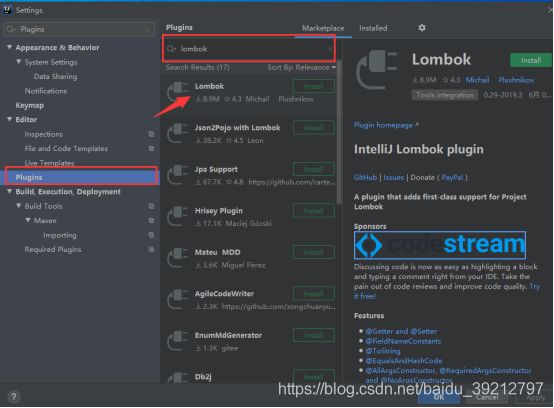Collapse Build, Execution, Deployment section
This screenshot has width=554, height=408.
point(10,191)
